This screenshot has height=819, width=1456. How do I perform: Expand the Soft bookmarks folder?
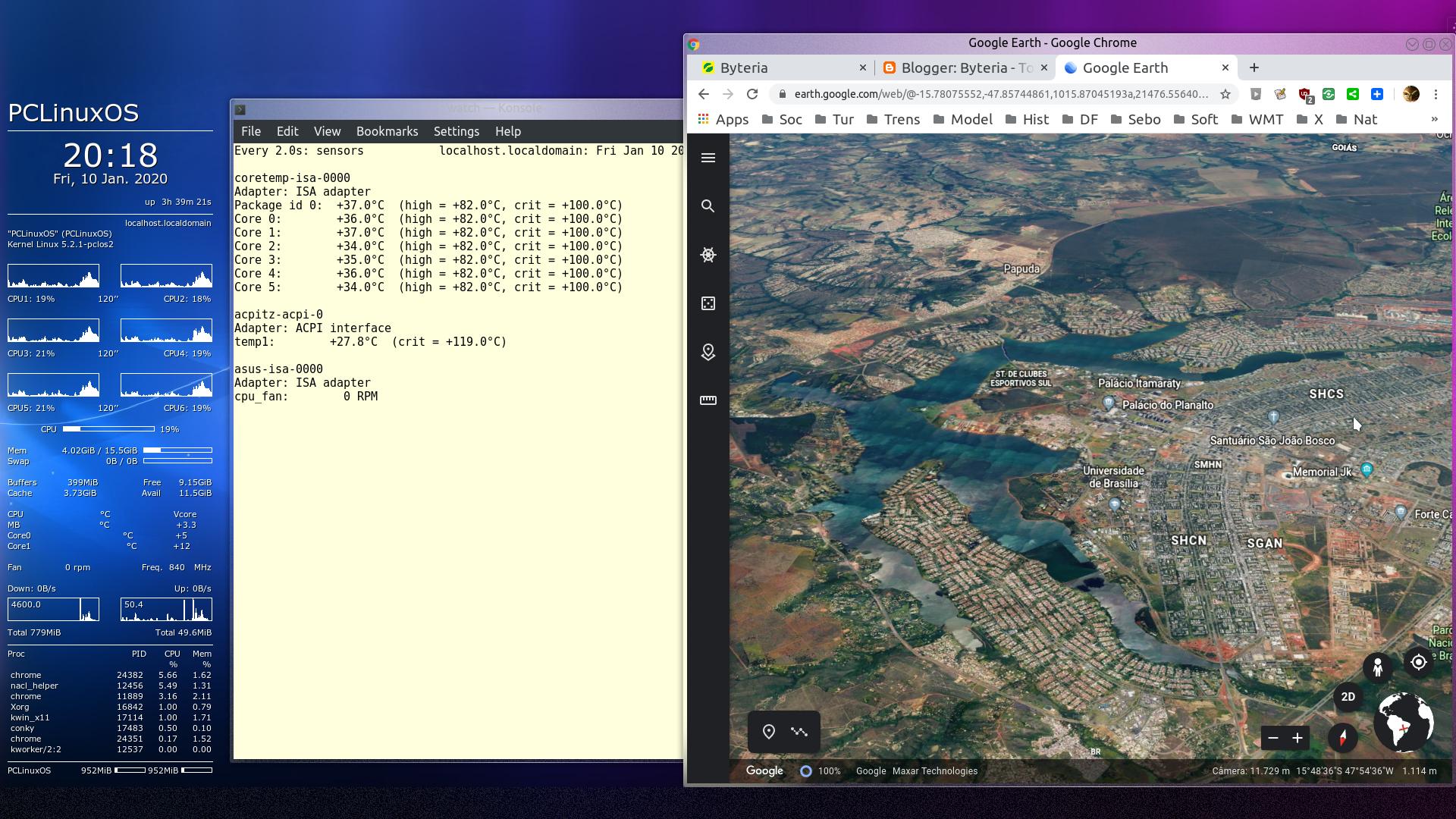click(1195, 119)
